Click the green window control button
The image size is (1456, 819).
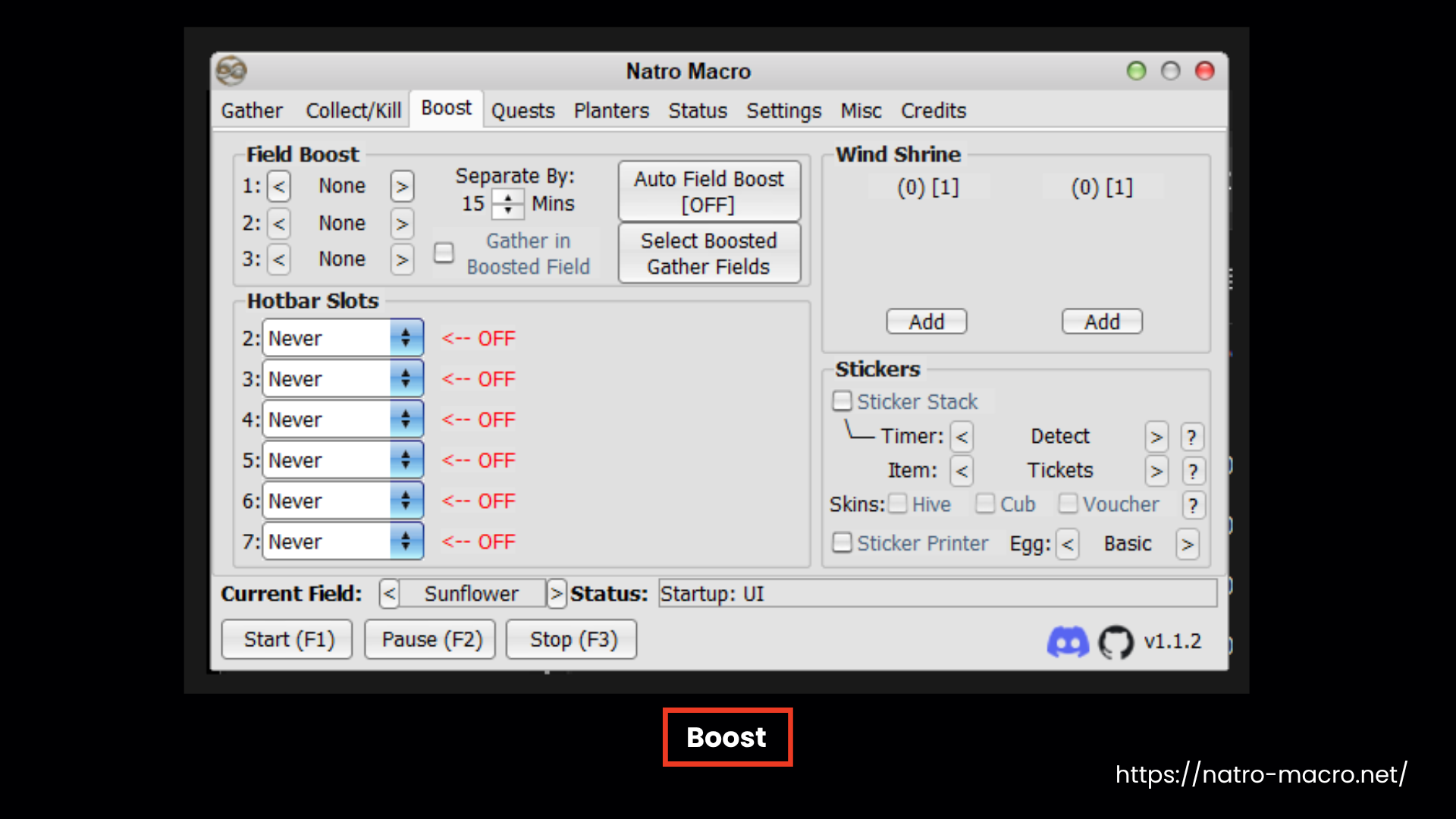point(1136,71)
